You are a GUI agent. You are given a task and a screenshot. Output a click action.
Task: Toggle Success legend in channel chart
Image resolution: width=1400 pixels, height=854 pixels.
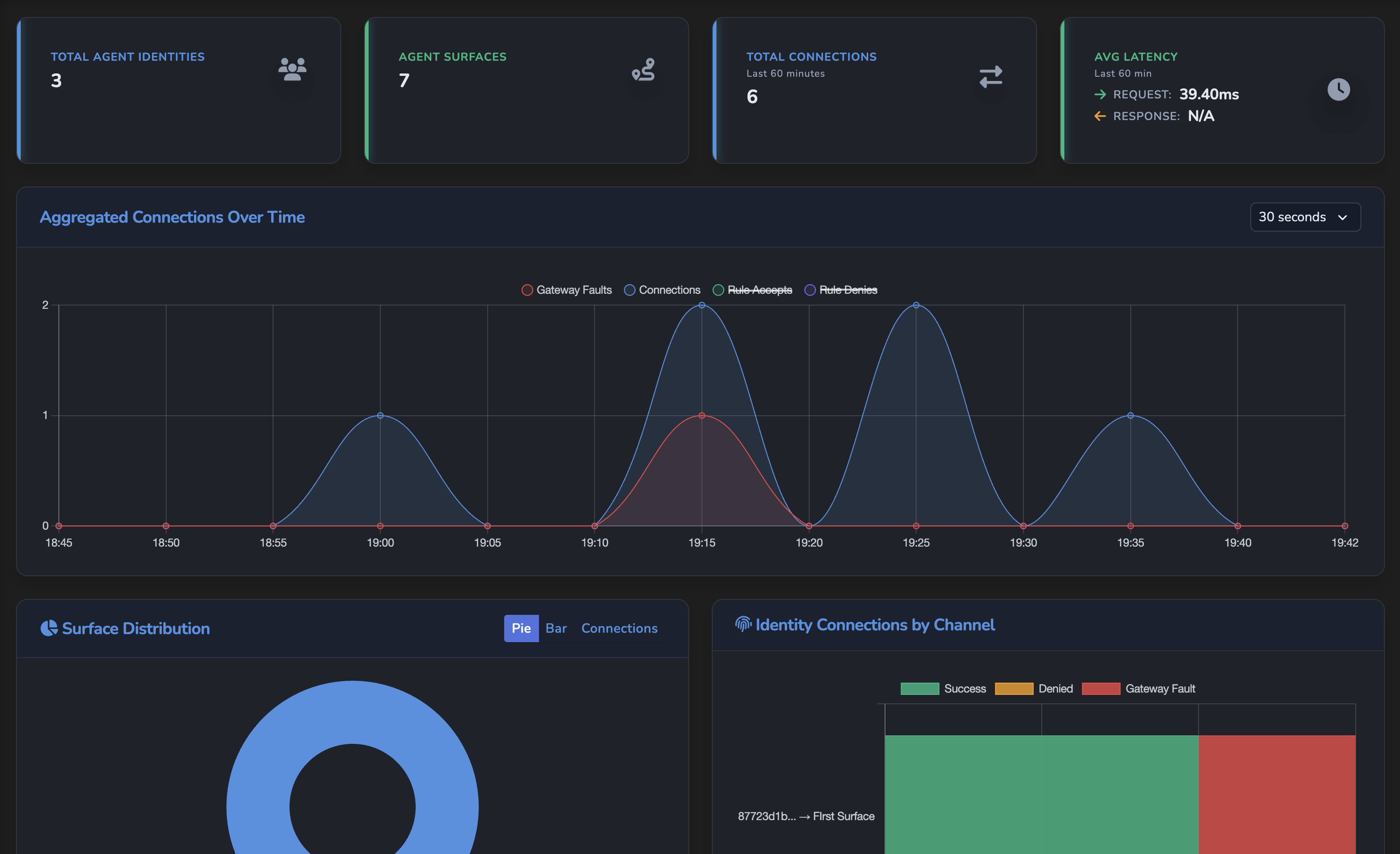pyautogui.click(x=943, y=689)
